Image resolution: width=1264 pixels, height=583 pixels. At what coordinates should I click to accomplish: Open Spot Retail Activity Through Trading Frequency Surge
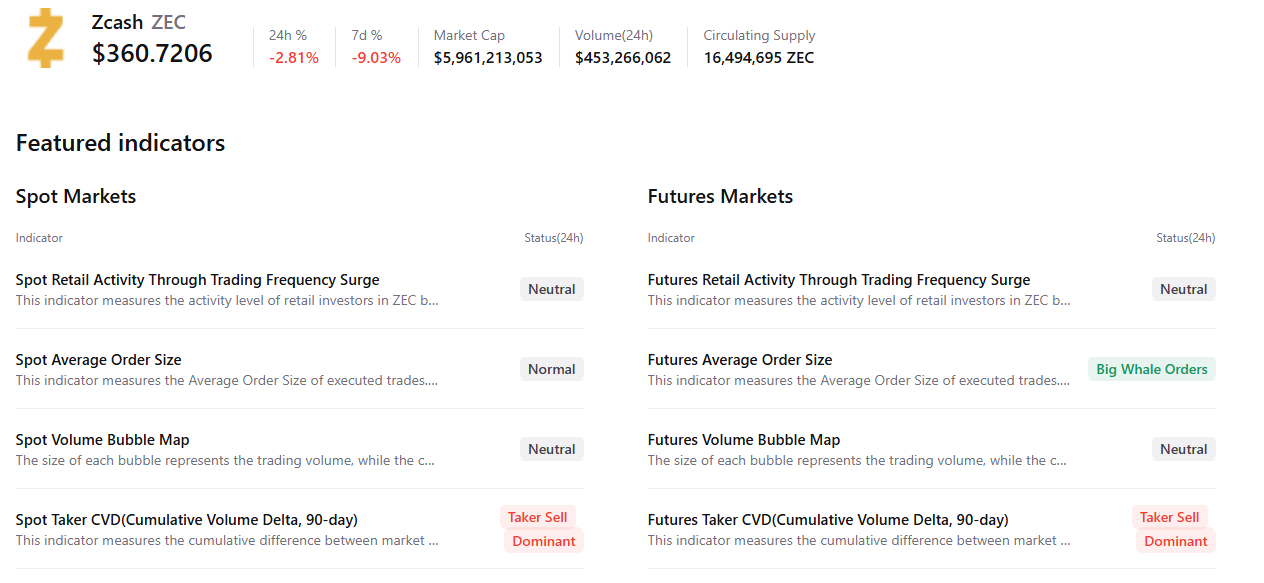[197, 280]
